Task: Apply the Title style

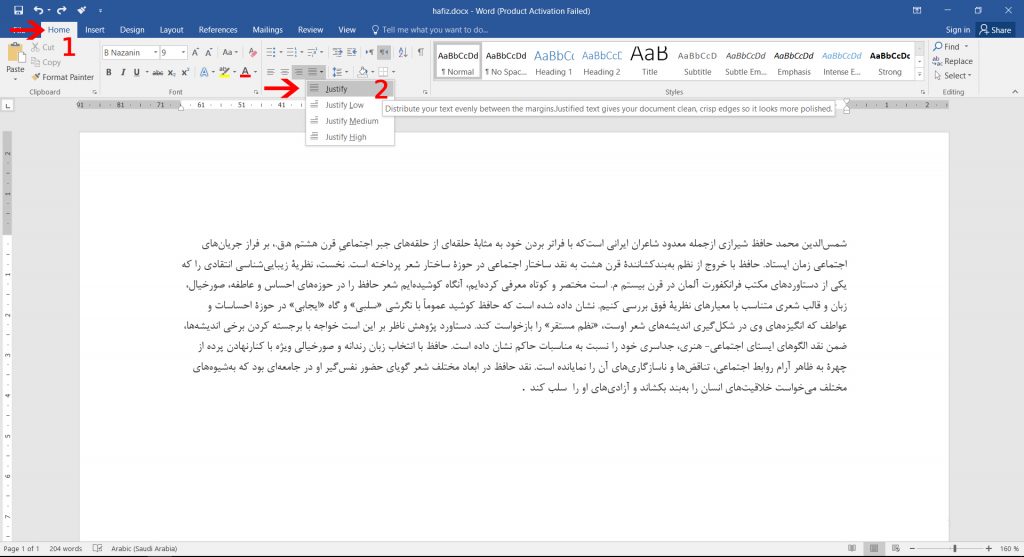Action: [649, 61]
